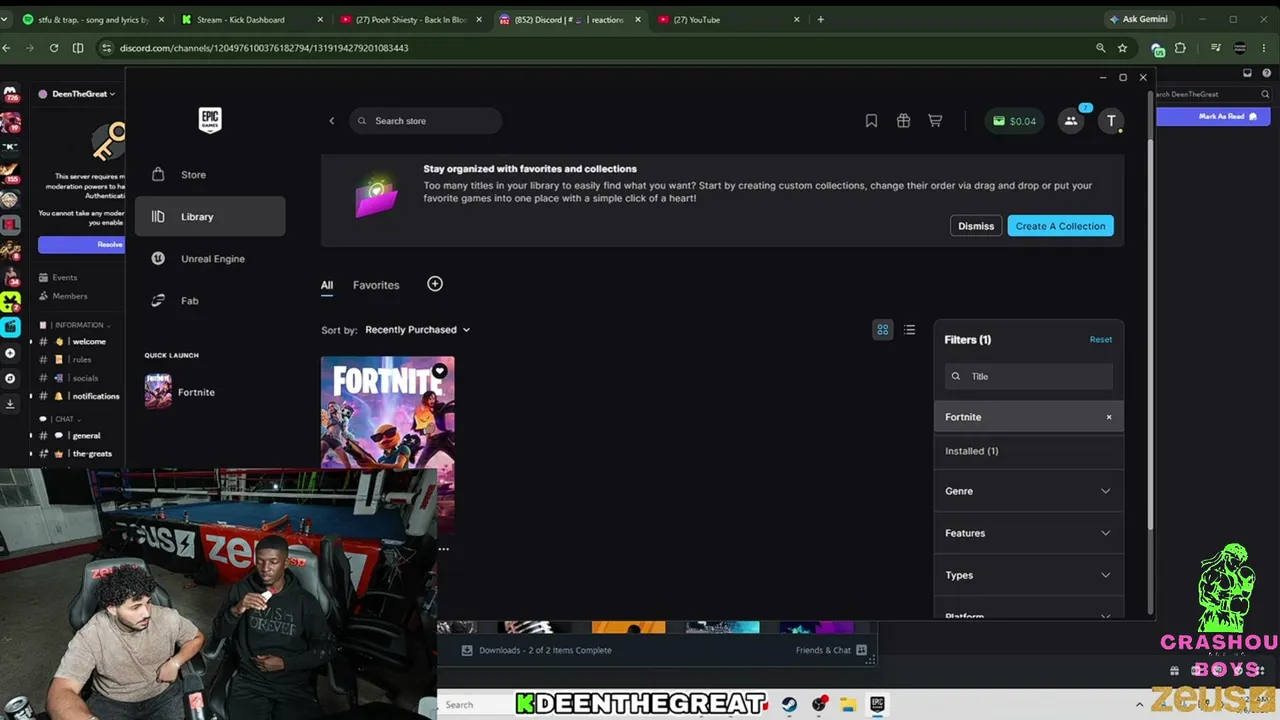
Task: Click the Ask Gemini button
Action: pyautogui.click(x=1138, y=19)
